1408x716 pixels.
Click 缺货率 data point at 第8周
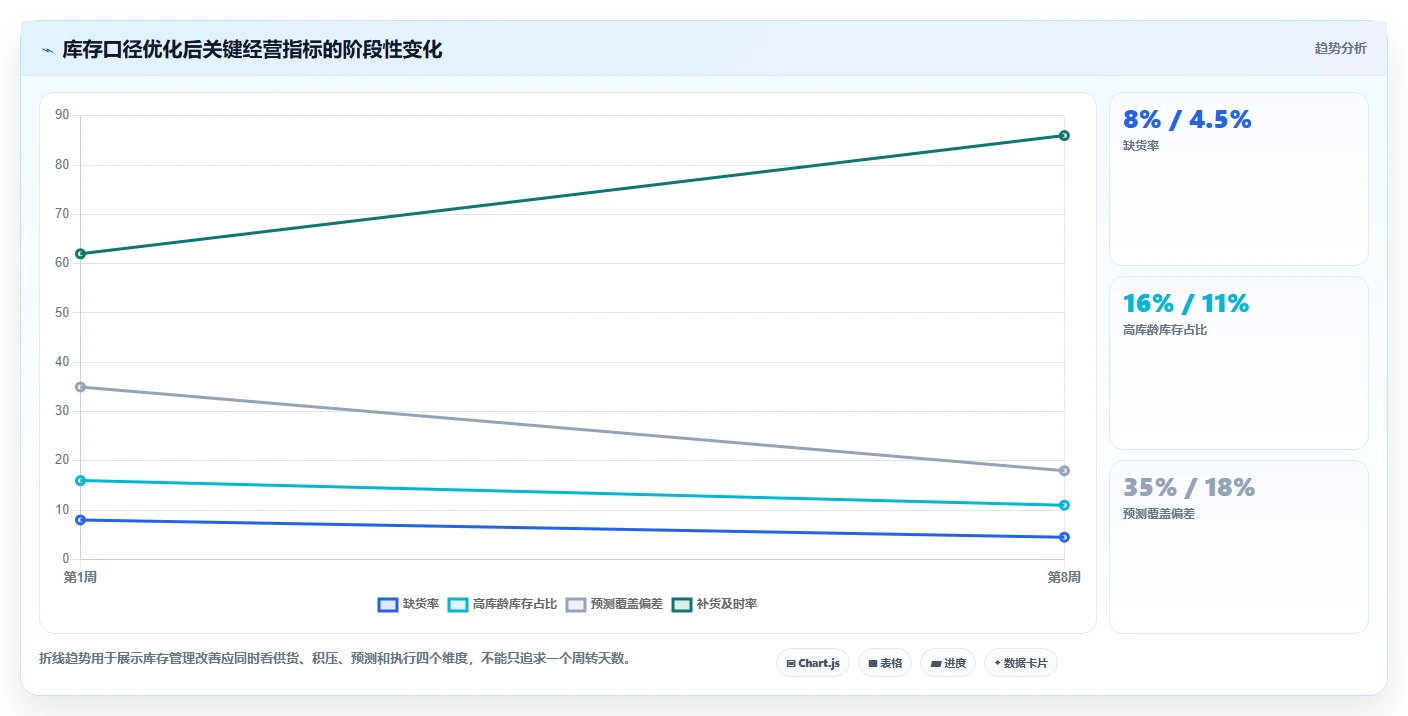(x=1064, y=537)
